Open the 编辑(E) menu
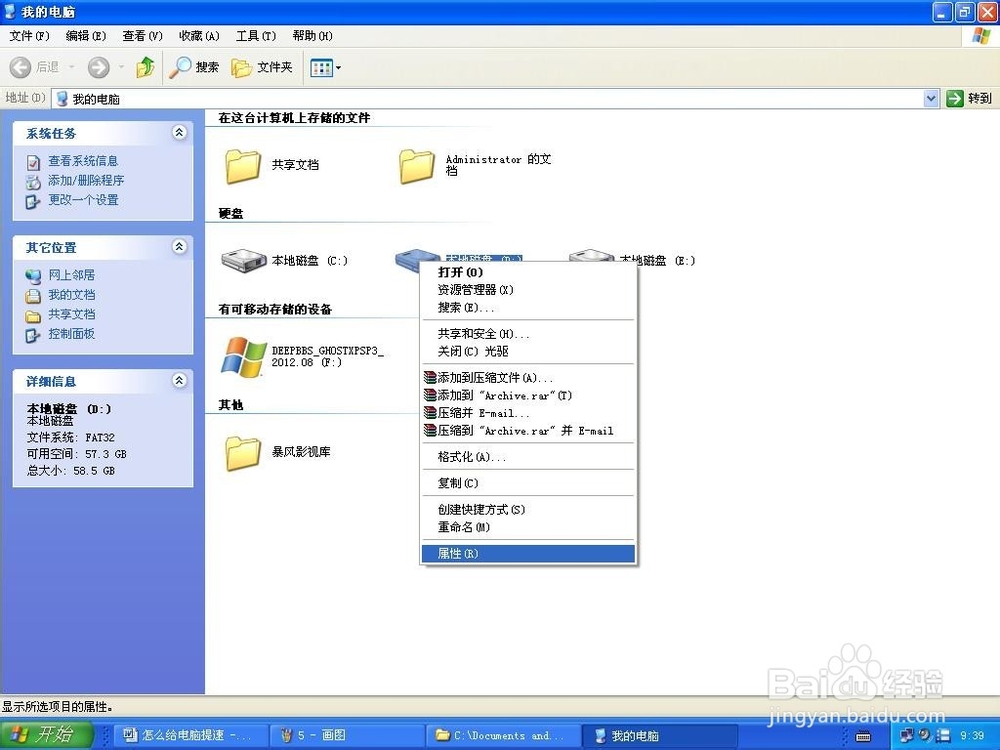Image resolution: width=1000 pixels, height=750 pixels. (x=85, y=36)
